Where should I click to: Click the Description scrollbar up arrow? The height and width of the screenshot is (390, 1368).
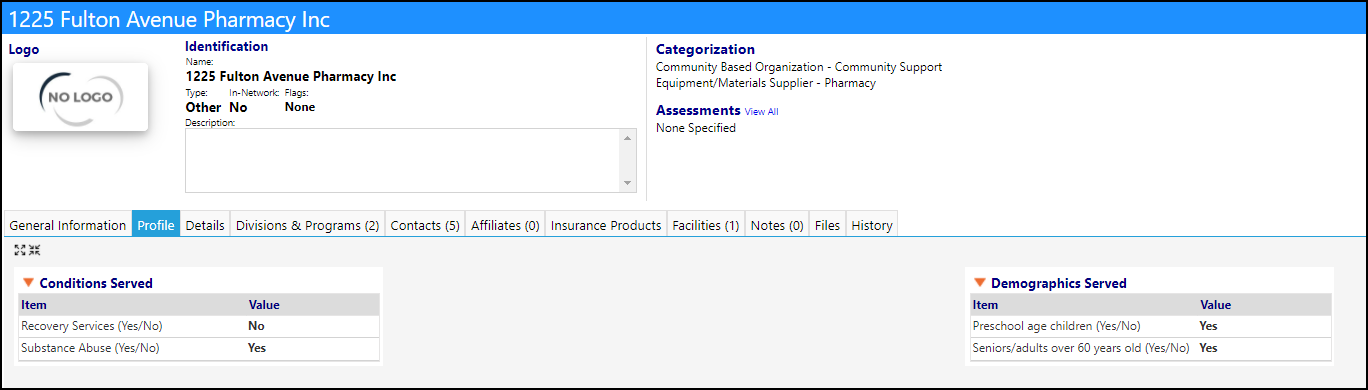click(628, 138)
